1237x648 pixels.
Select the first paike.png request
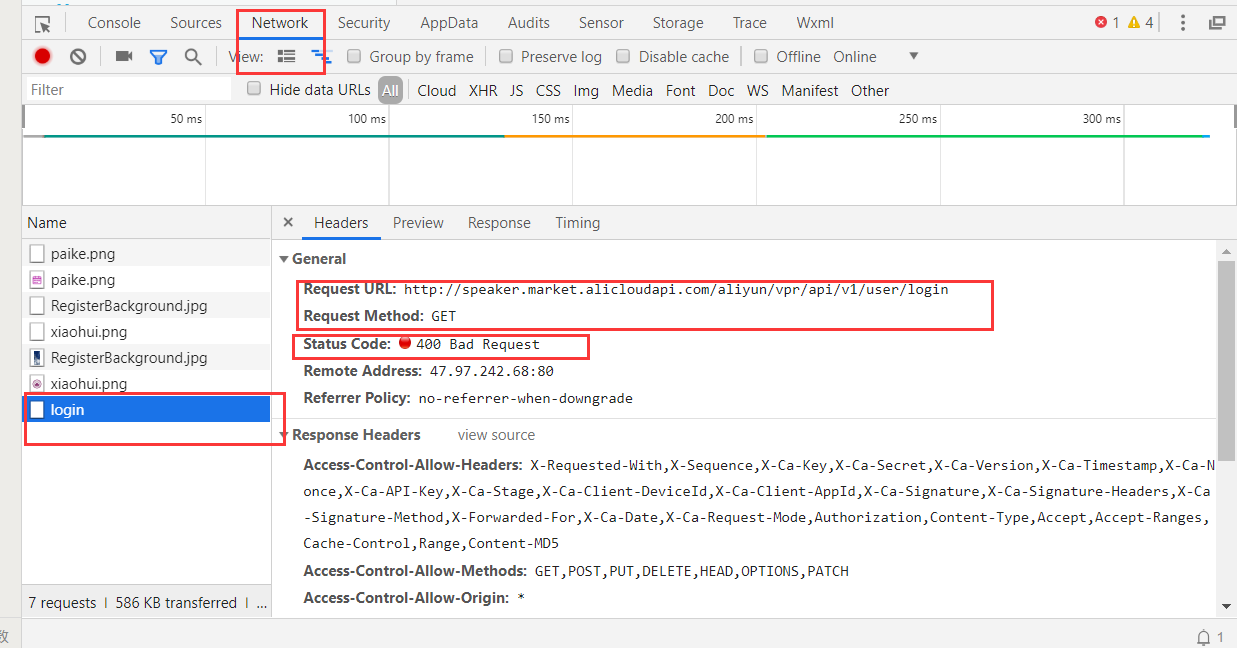click(x=146, y=254)
